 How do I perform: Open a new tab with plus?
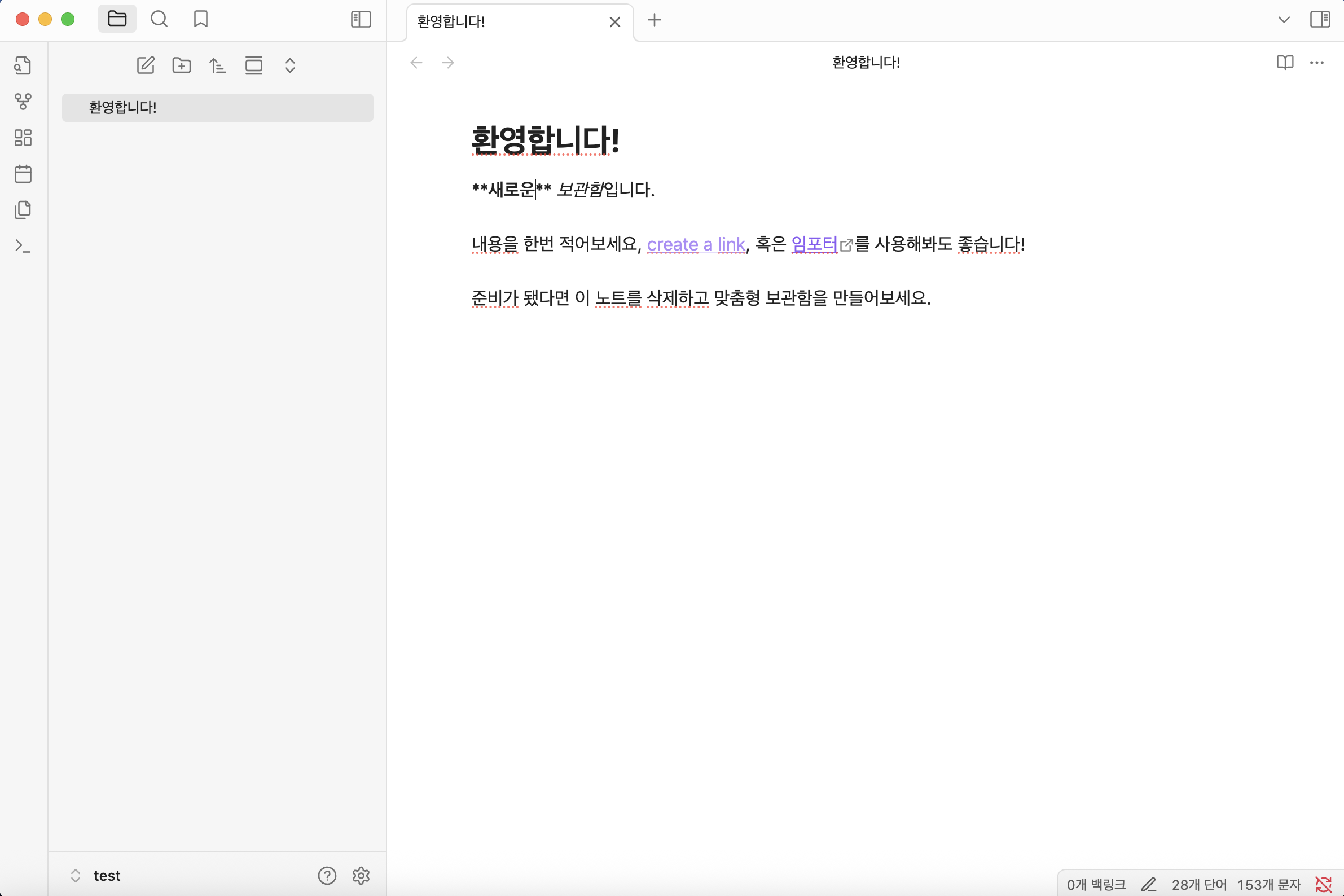pos(655,20)
